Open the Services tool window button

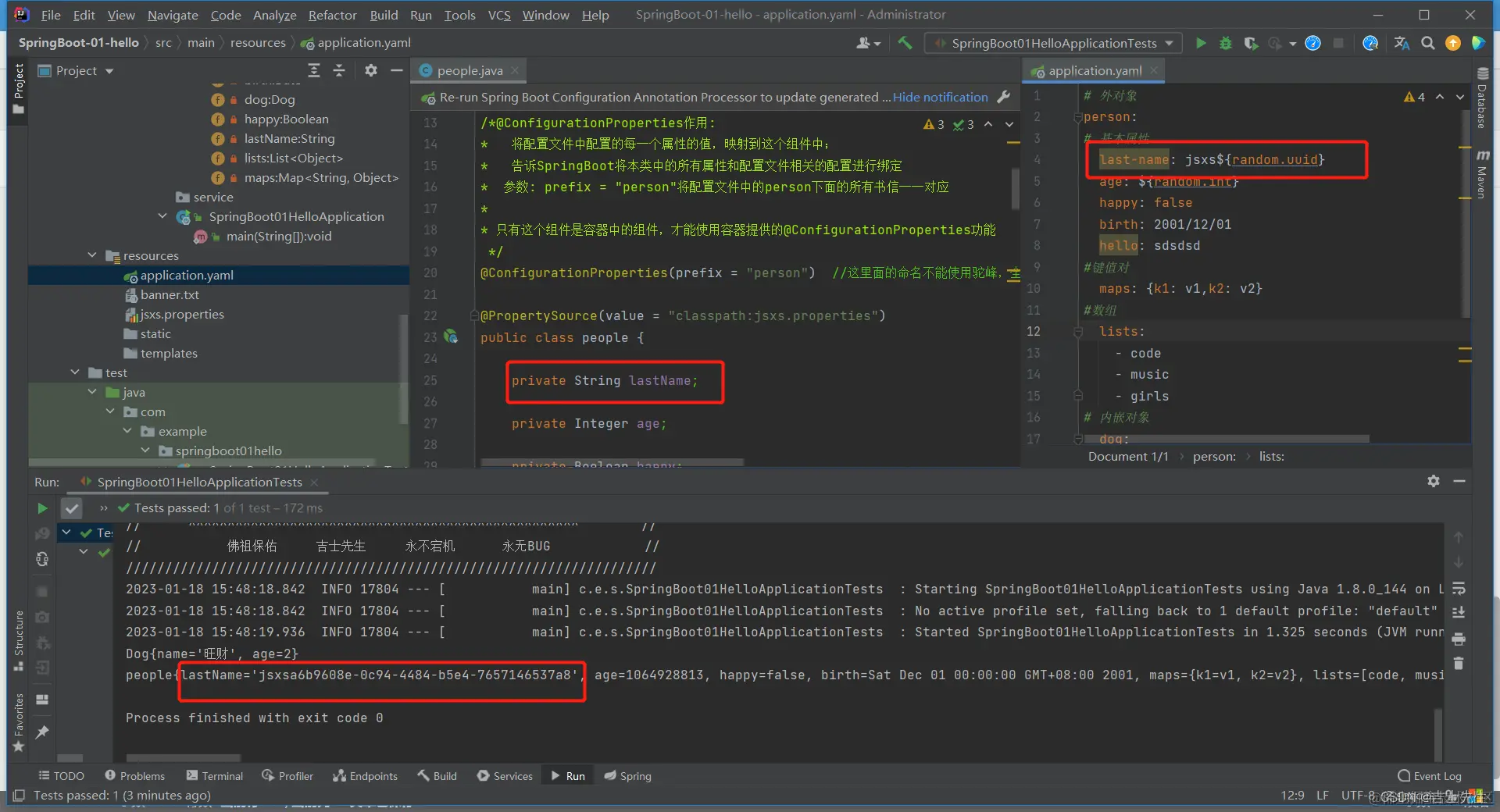pyautogui.click(x=505, y=776)
